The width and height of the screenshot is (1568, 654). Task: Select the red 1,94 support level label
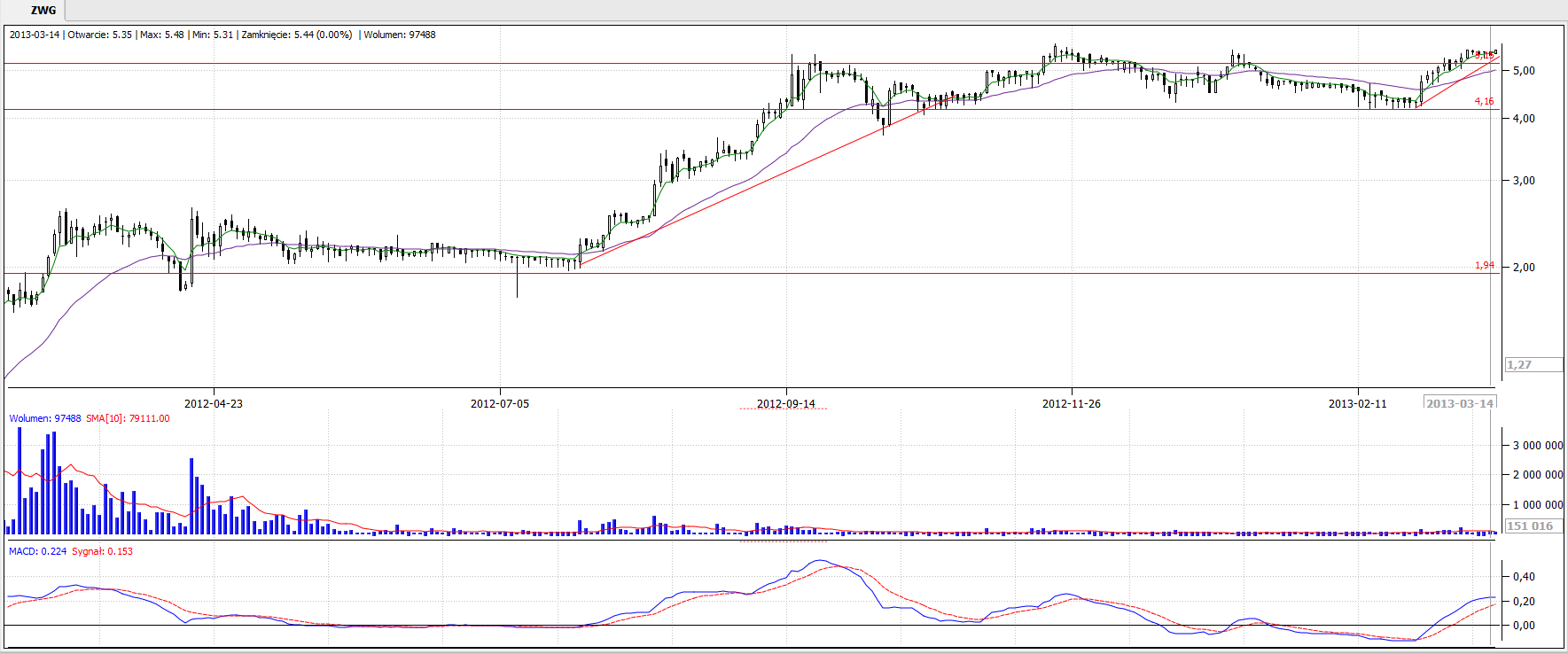click(x=1484, y=266)
